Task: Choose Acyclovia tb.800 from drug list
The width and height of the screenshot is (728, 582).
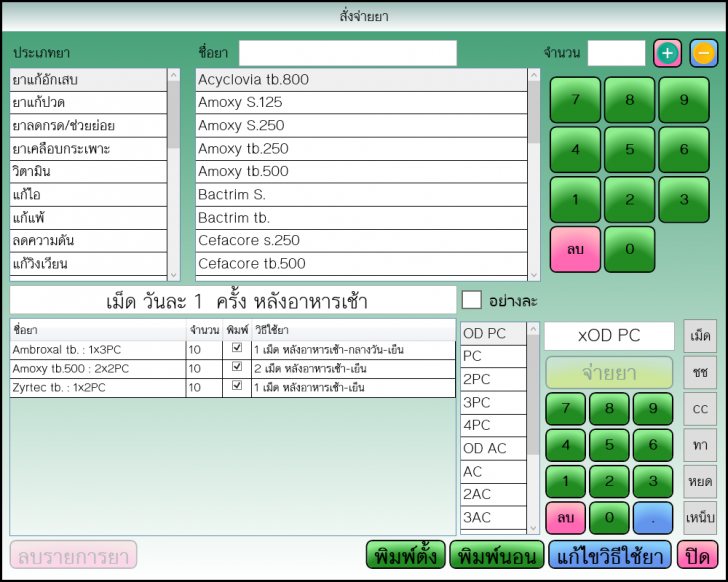Action: (x=361, y=80)
